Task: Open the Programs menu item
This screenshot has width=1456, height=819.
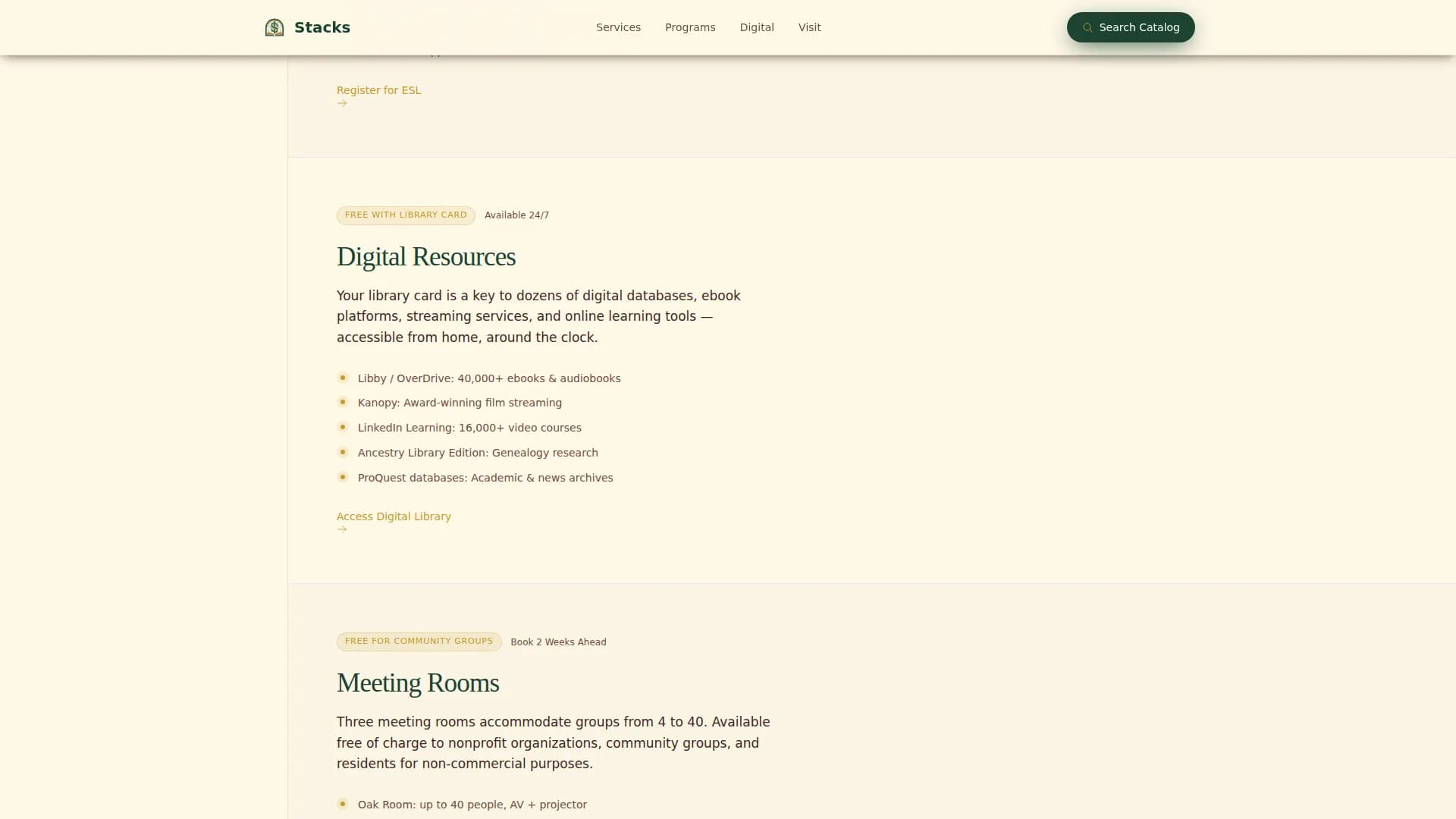Action: [x=690, y=27]
